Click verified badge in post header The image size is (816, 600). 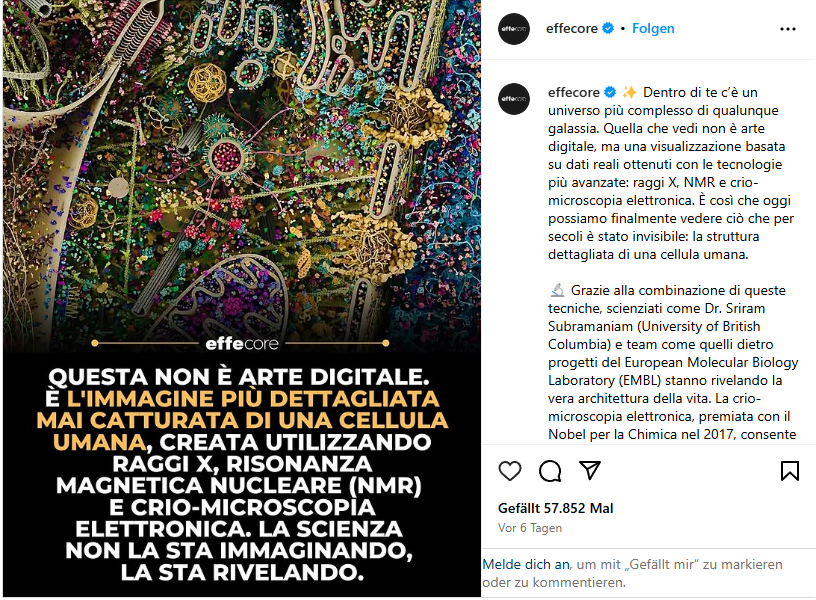pyautogui.click(x=608, y=28)
